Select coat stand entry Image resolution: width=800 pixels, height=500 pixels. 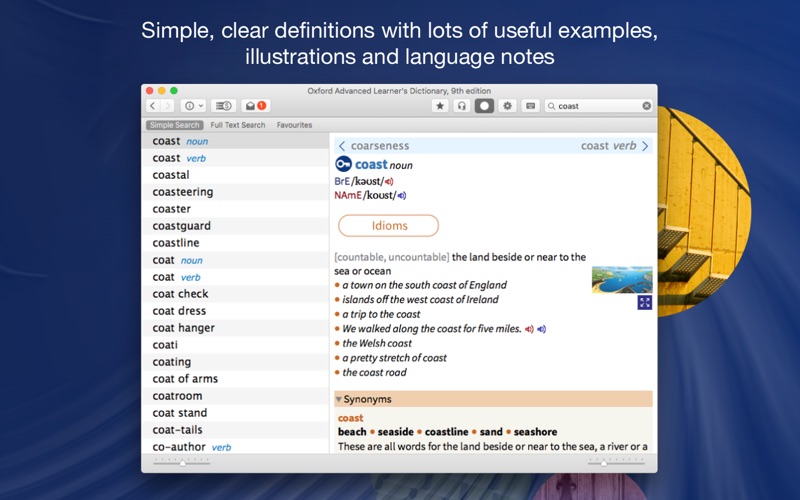[235, 413]
